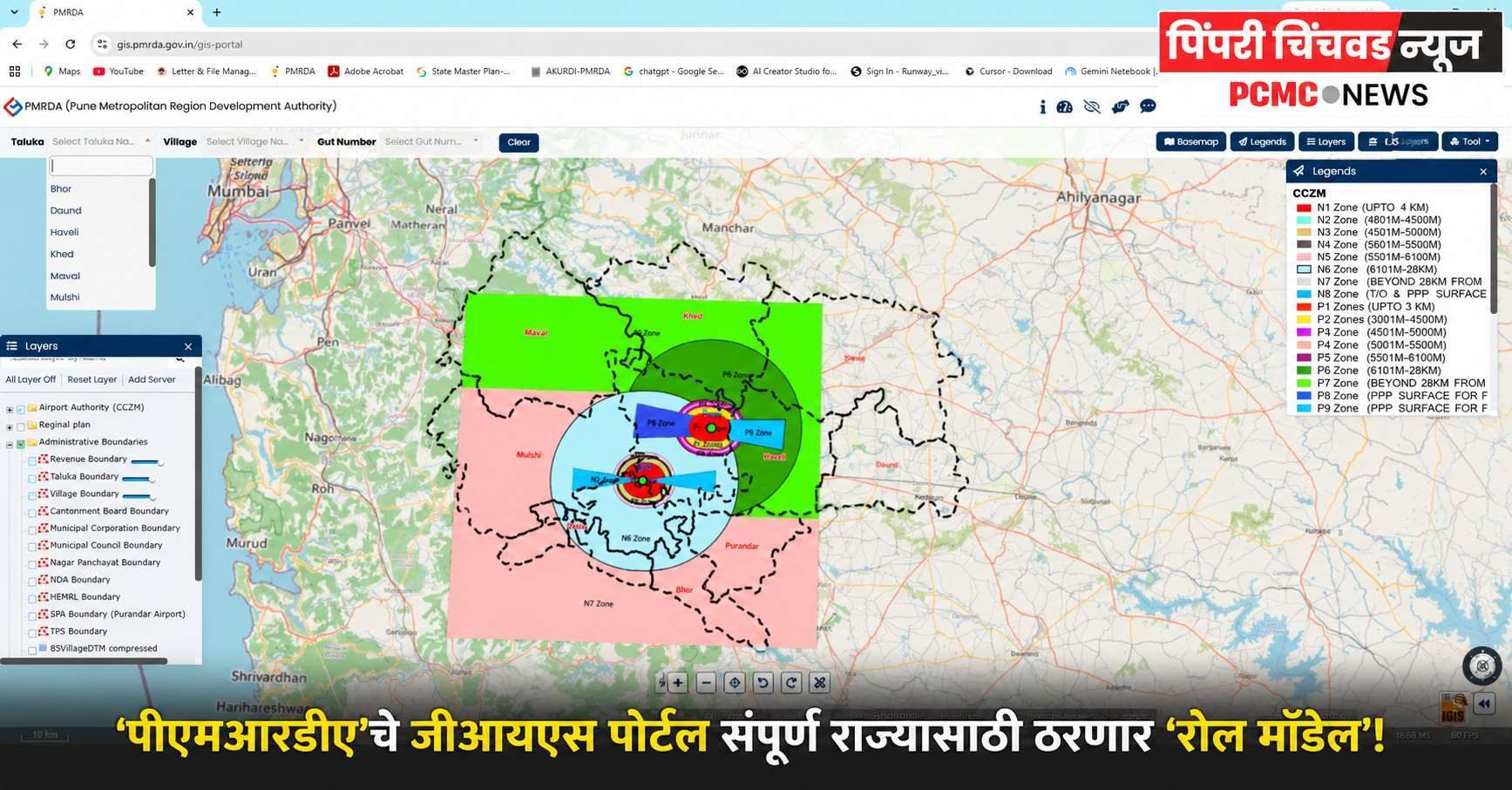Enable Municipal Corporation Boundary checkbox
1512x790 pixels.
tap(32, 529)
